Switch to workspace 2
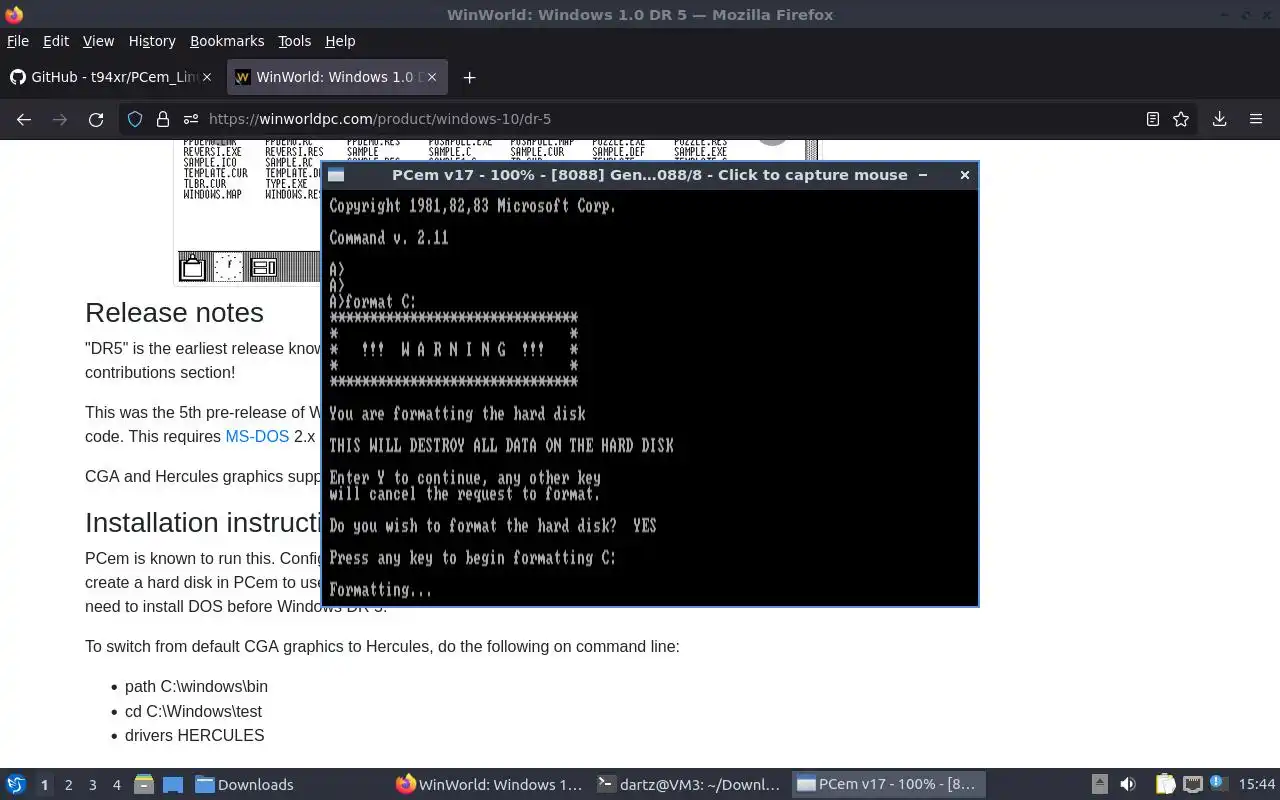 pyautogui.click(x=68, y=785)
